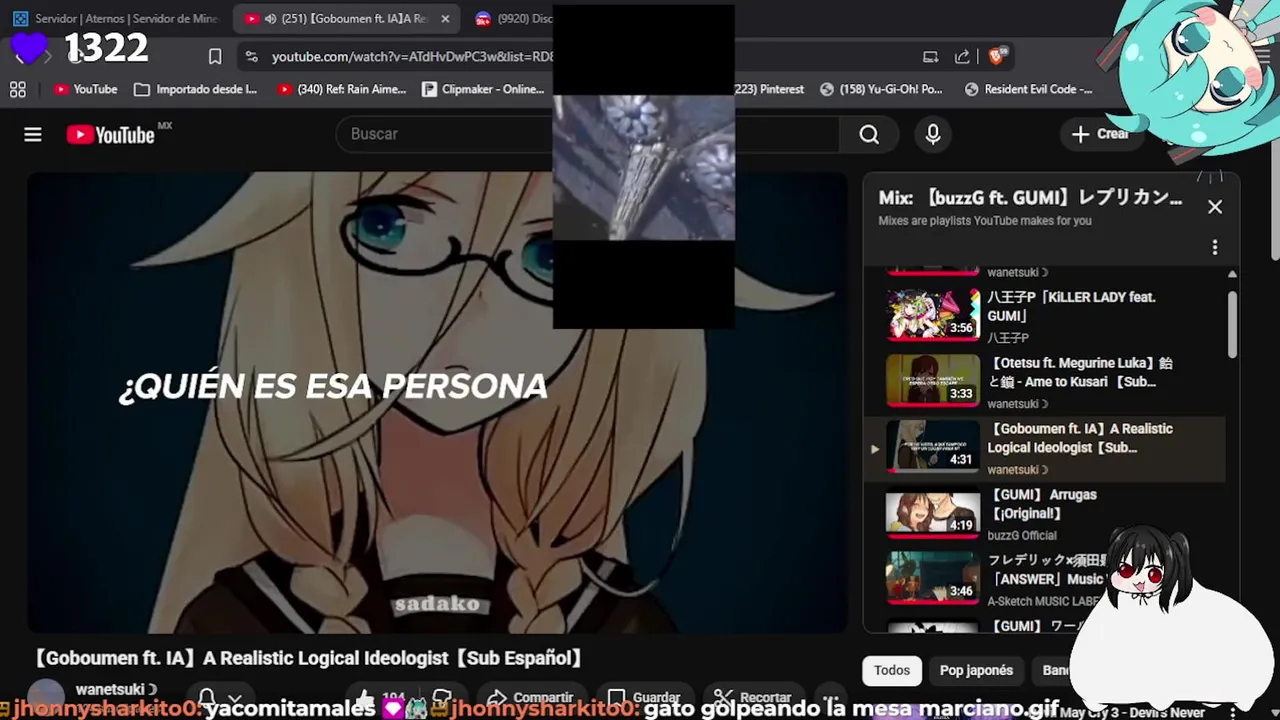Open the Brave Shields lion icon

tap(996, 57)
